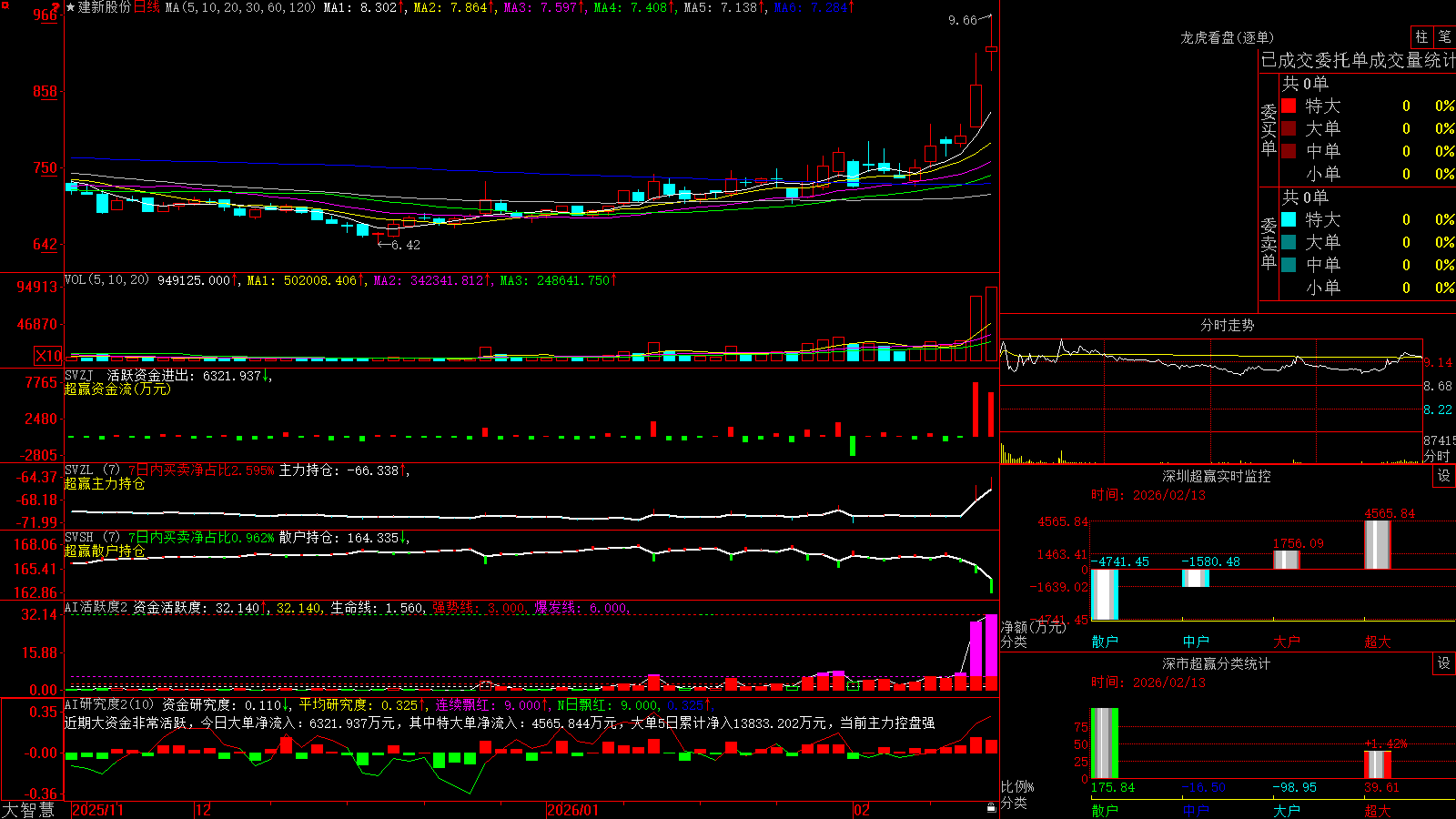
Task: Click the MA3: 7.597 value in the price header
Action: coord(544,7)
